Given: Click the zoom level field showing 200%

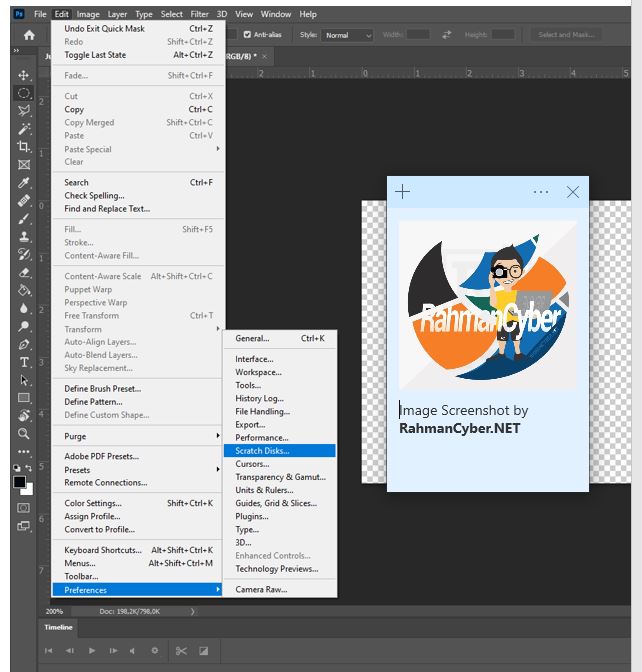Looking at the screenshot, I should click(54, 612).
